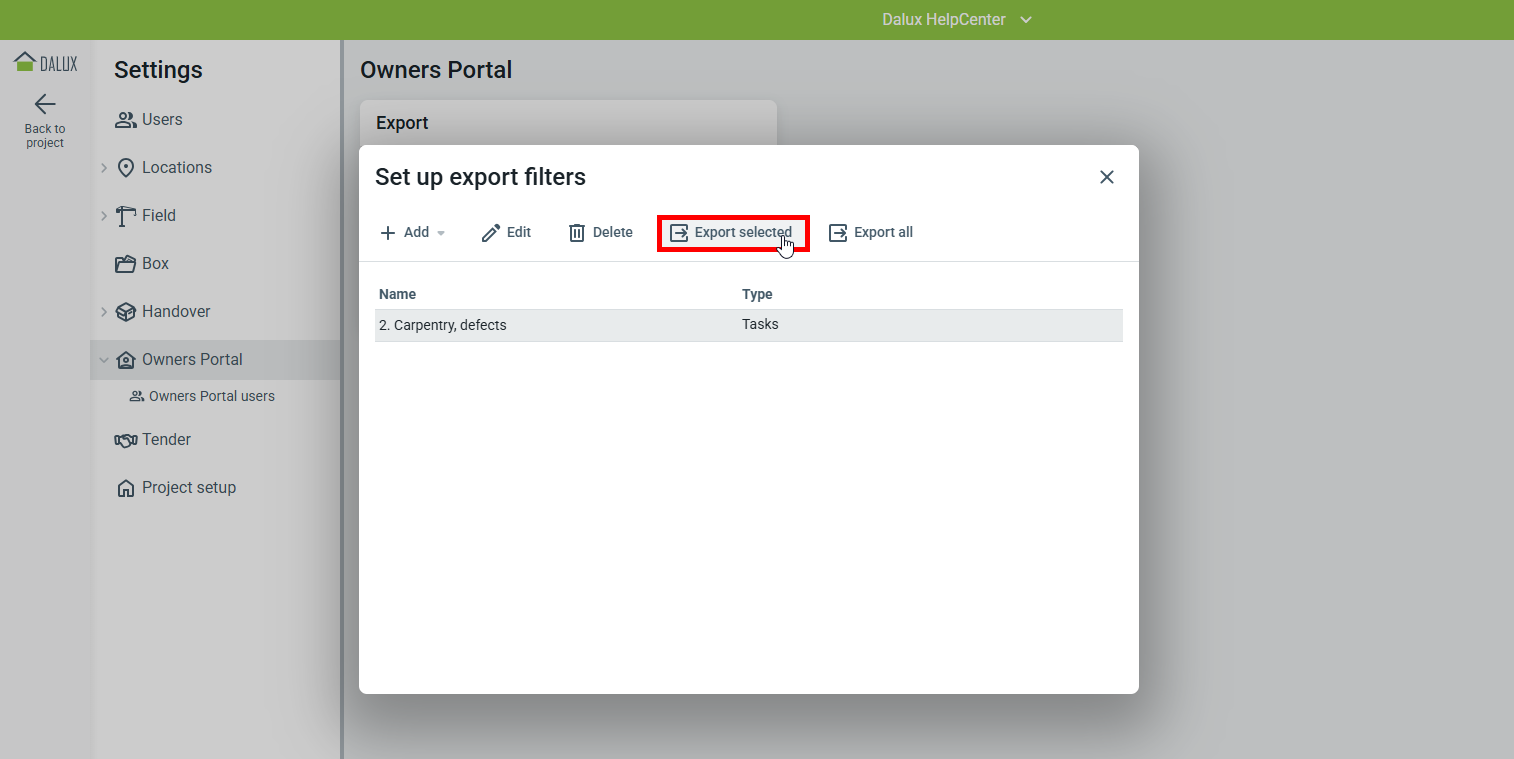Click the Box folder icon
This screenshot has height=759, width=1514.
tap(126, 264)
